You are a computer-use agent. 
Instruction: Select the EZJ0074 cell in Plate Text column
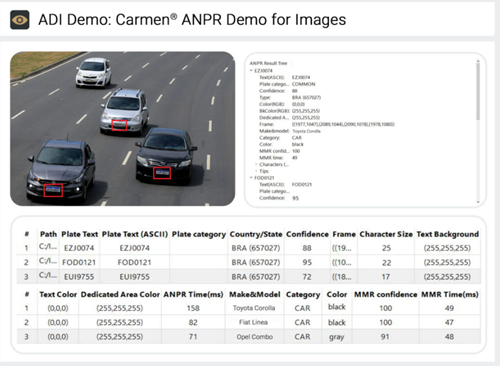point(79,248)
